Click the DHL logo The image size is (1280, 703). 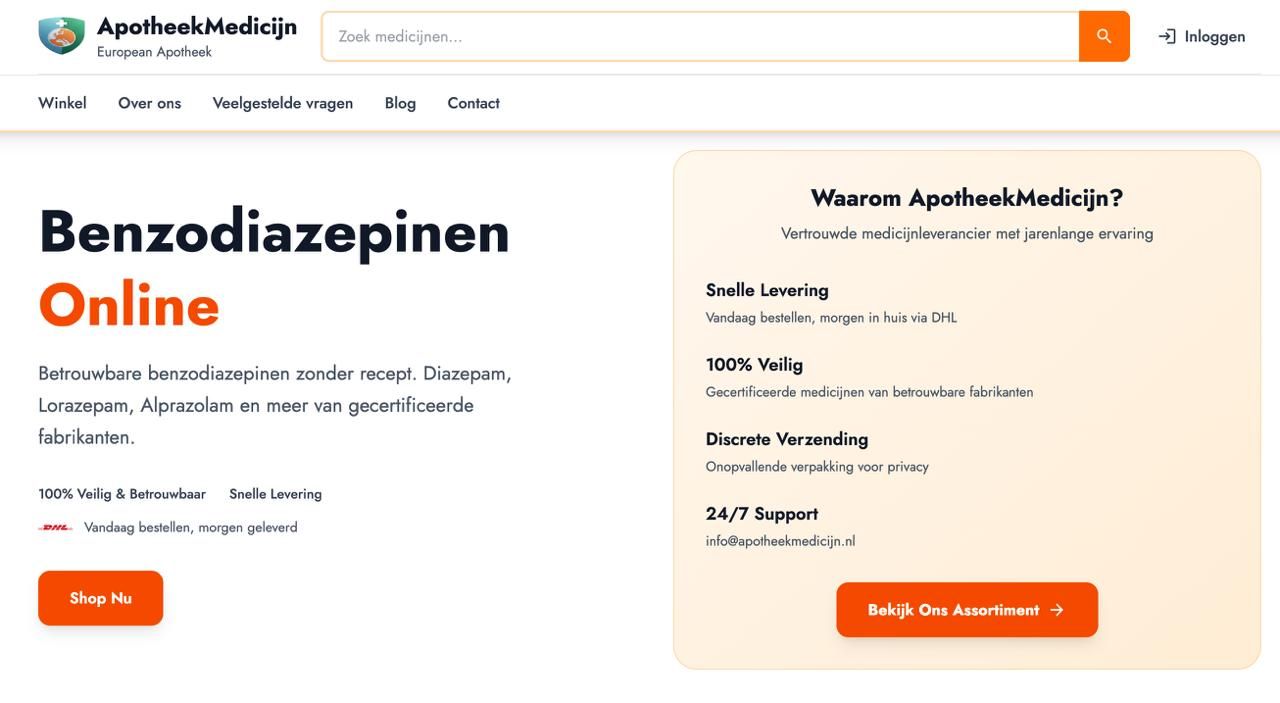coord(55,528)
